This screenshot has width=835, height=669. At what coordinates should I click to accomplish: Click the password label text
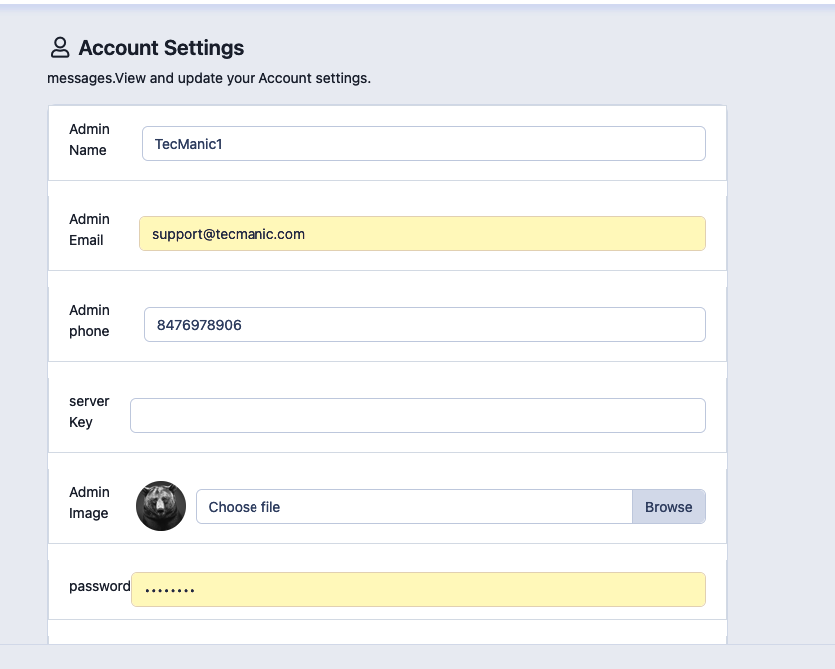[x=99, y=586]
